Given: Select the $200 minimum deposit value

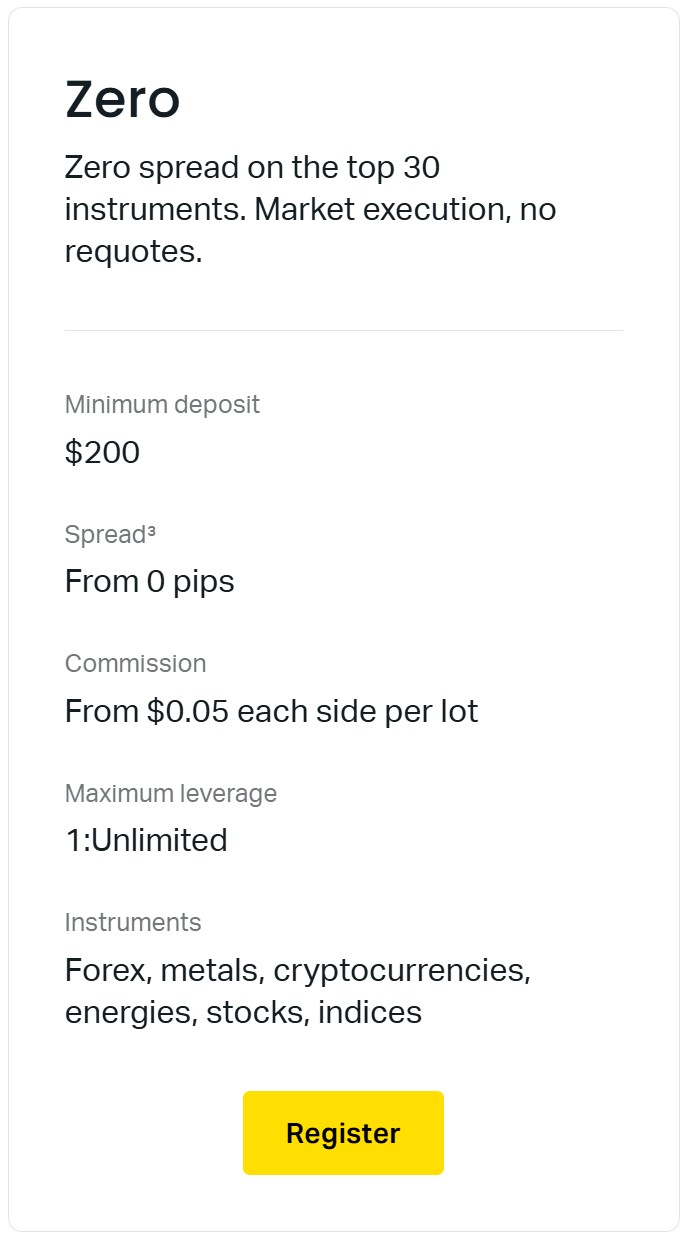Looking at the screenshot, I should pos(102,453).
